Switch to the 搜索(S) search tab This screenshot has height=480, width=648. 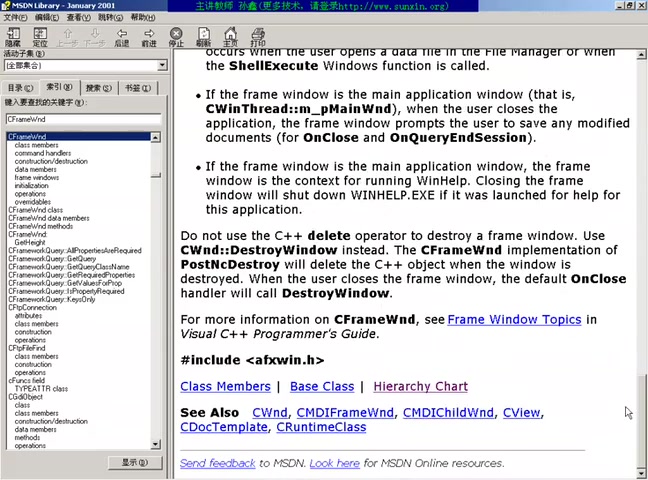point(98,88)
